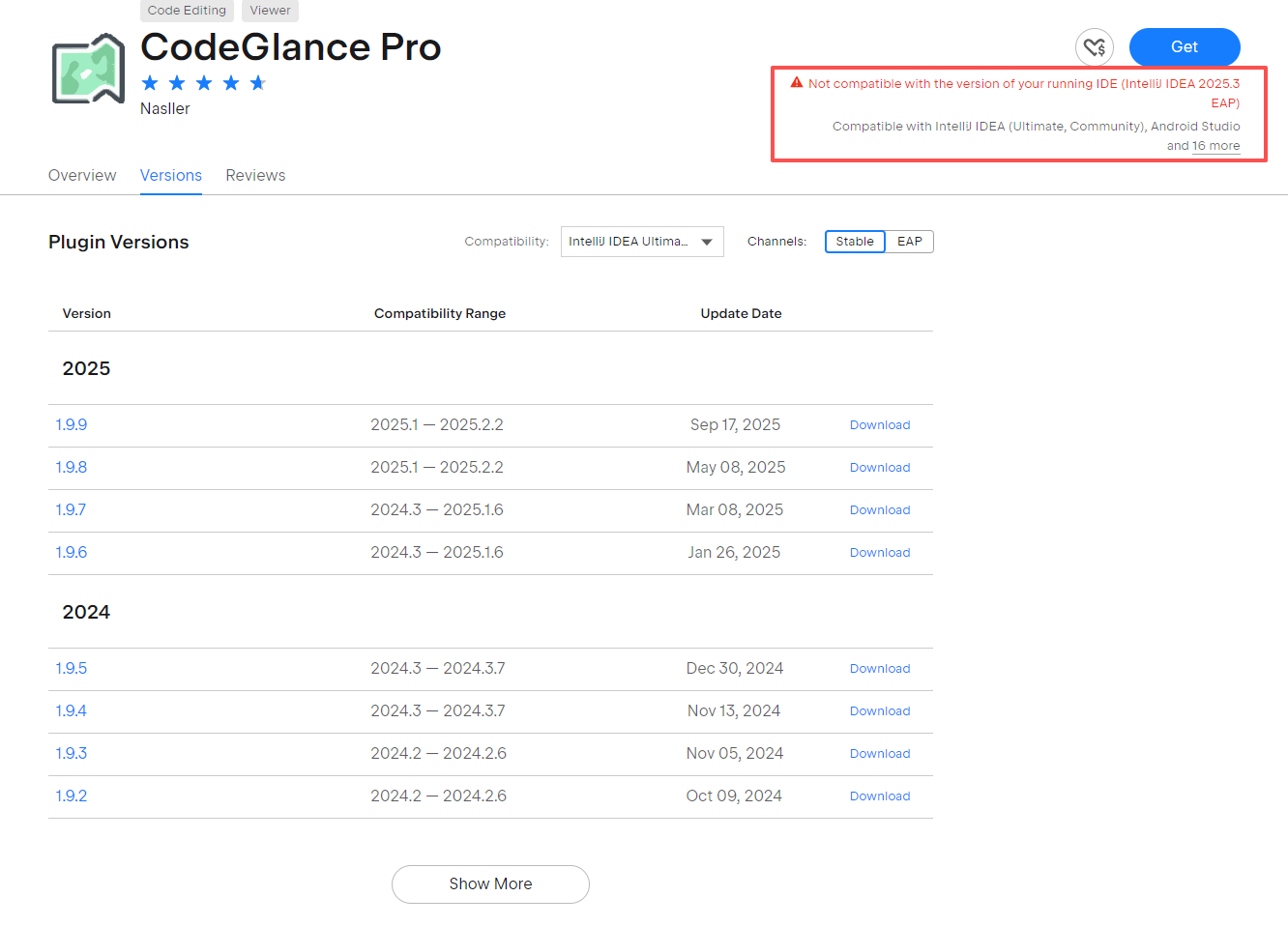Open version 1.9.8 details
Image resolution: width=1288 pixels, height=926 pixels.
[72, 467]
